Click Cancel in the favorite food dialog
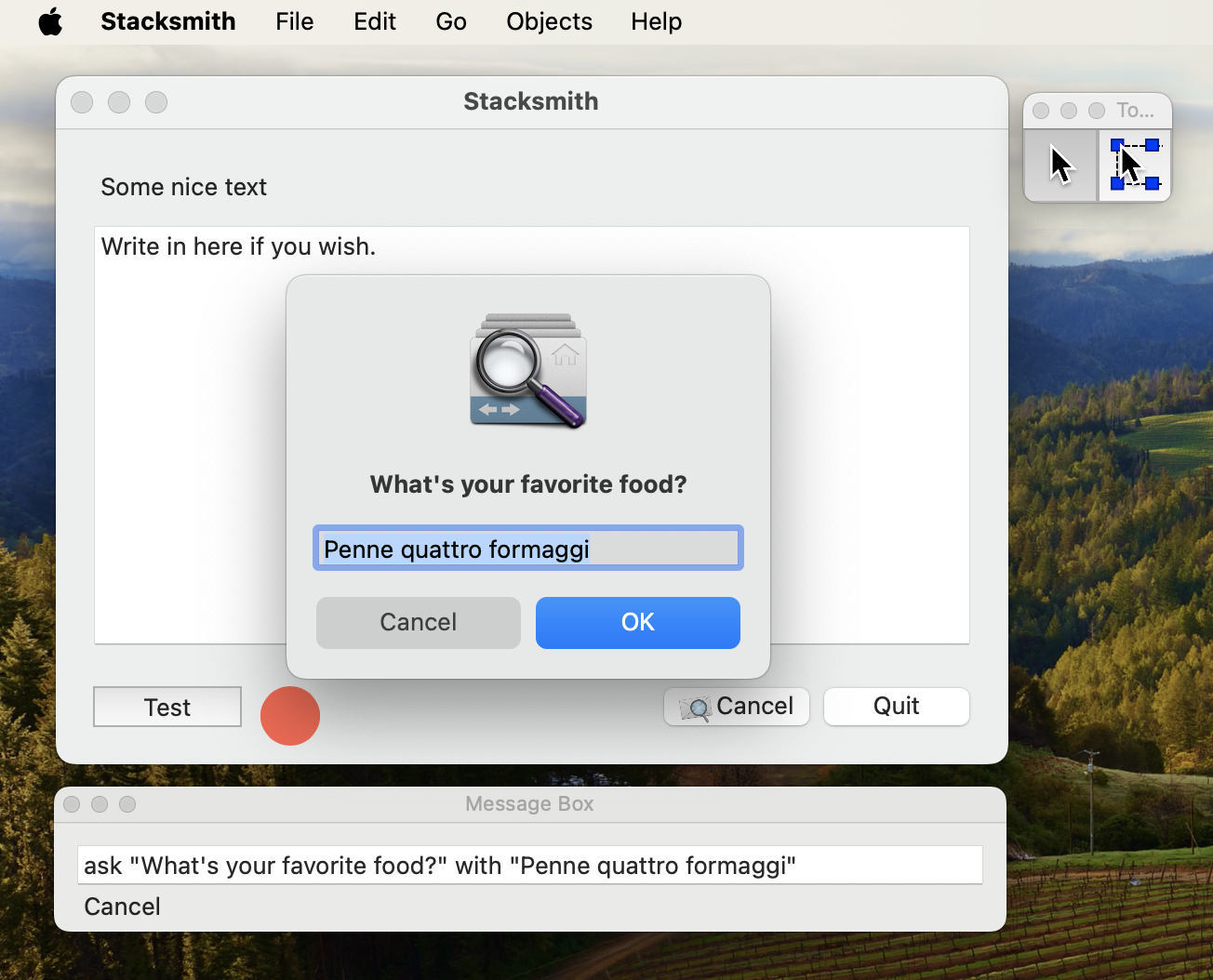Screen dimensions: 1213x980 coord(419,623)
